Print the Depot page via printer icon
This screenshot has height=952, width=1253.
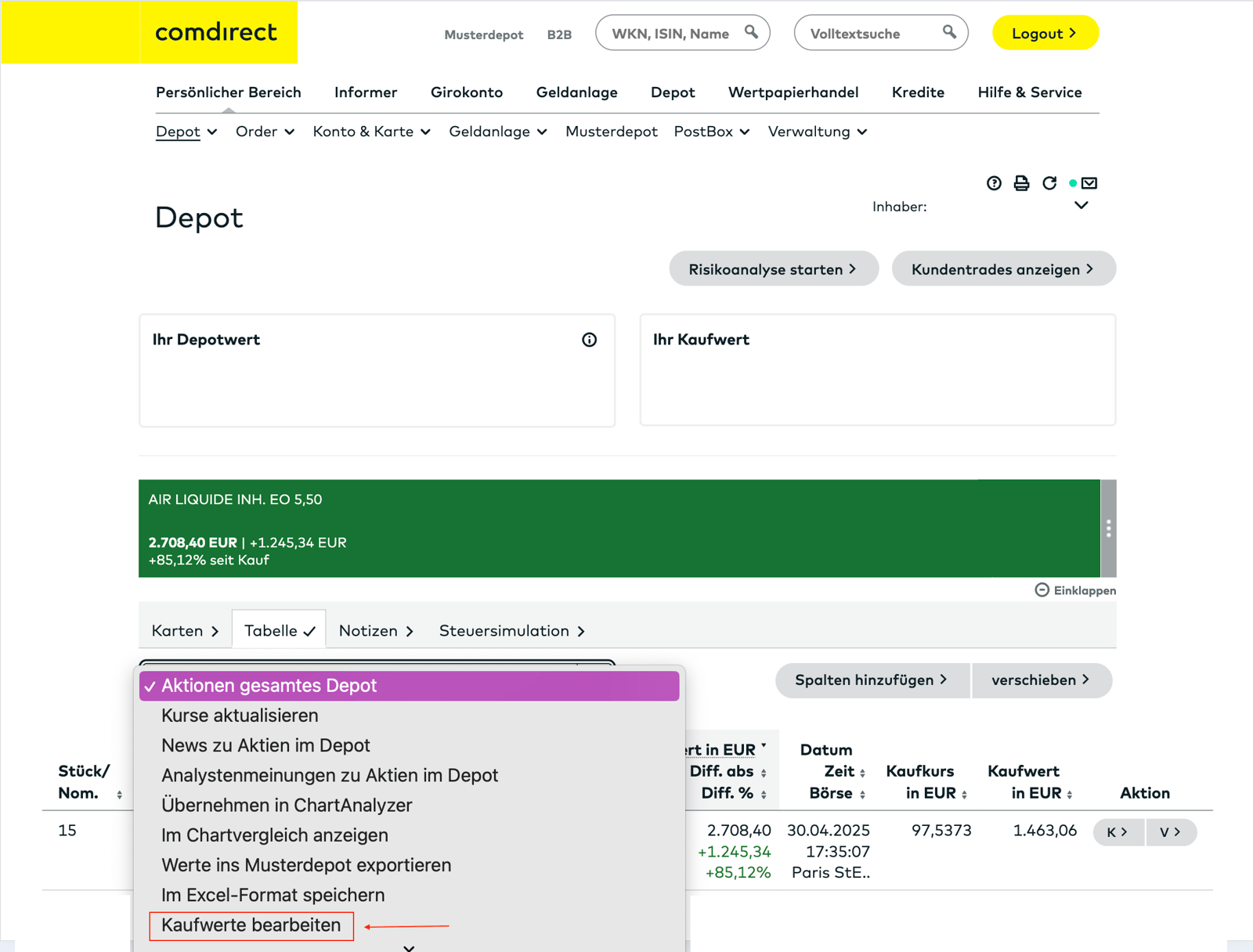coord(1021,182)
